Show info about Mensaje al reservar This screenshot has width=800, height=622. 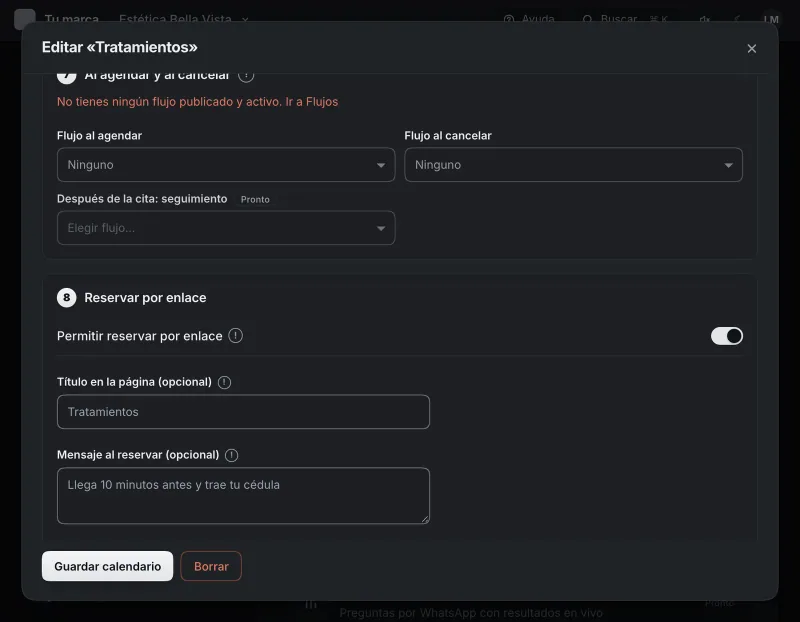point(232,455)
